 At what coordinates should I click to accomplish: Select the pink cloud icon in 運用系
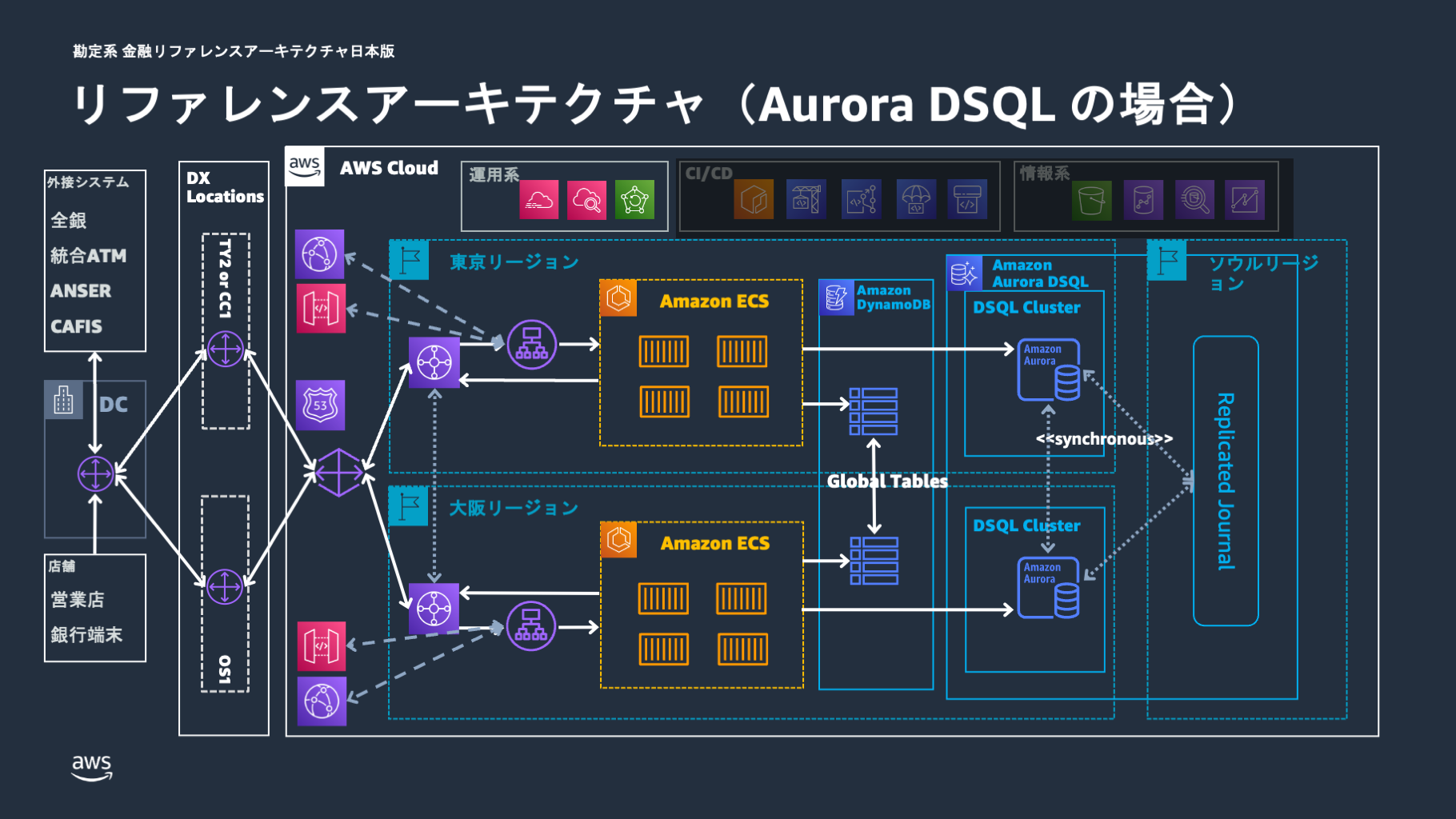tap(539, 199)
